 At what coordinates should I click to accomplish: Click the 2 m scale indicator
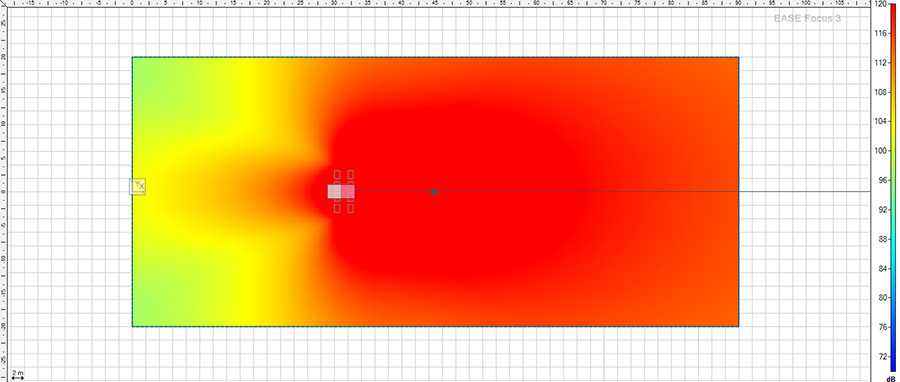(x=18, y=375)
